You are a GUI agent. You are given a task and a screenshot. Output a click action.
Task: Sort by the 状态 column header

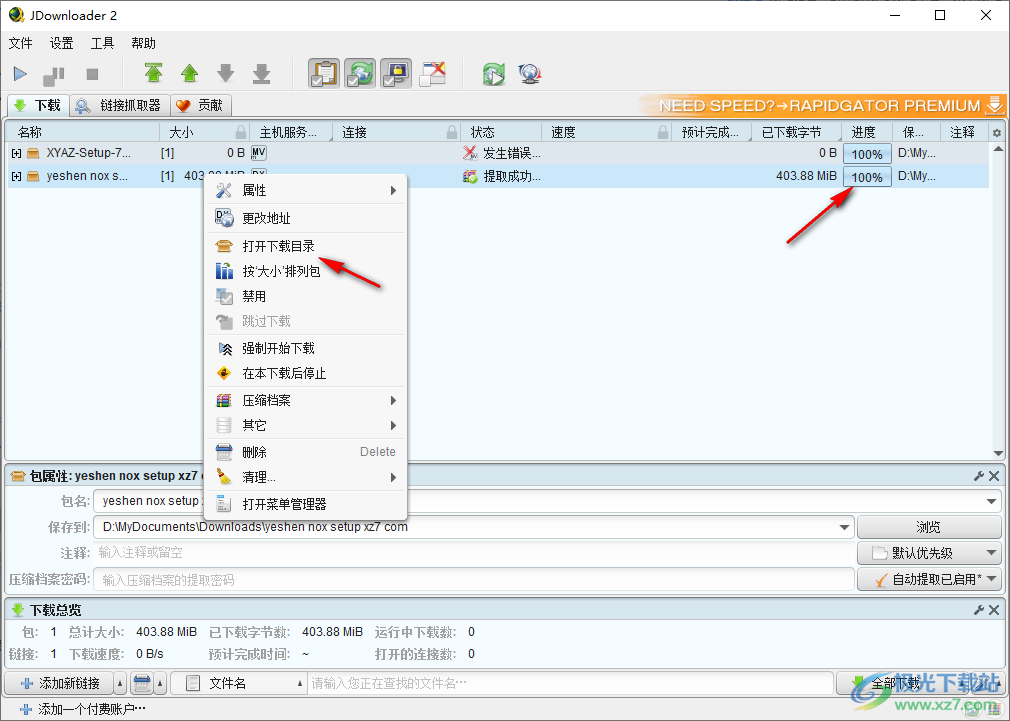point(501,132)
